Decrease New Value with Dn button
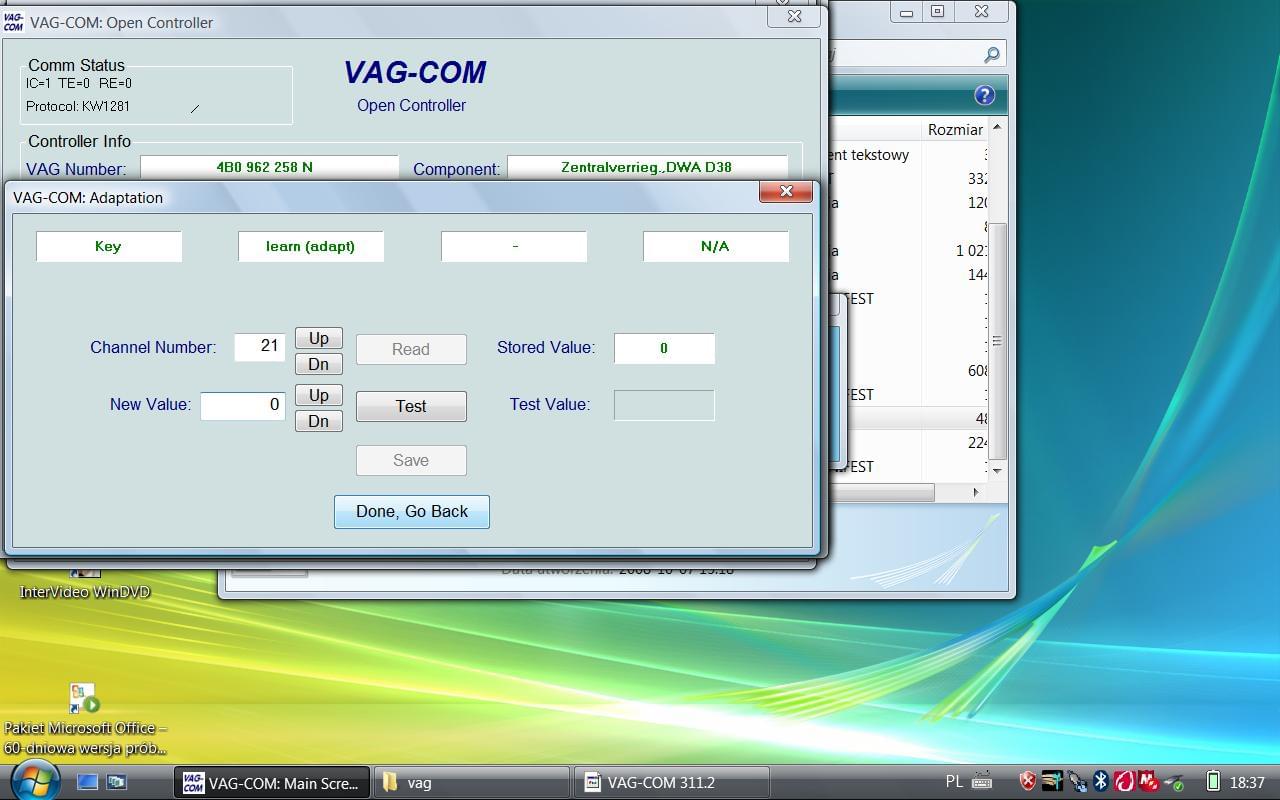Viewport: 1280px width, 800px height. pos(319,421)
